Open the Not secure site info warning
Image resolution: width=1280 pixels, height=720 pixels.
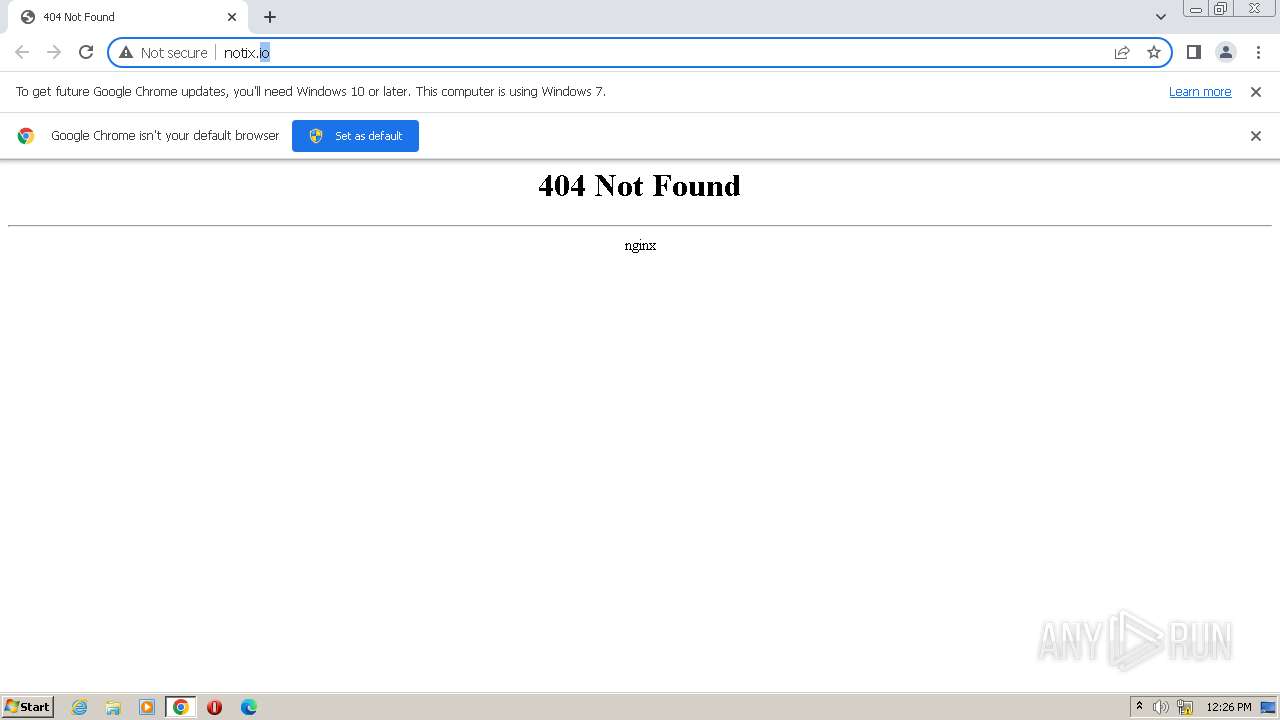[x=164, y=52]
